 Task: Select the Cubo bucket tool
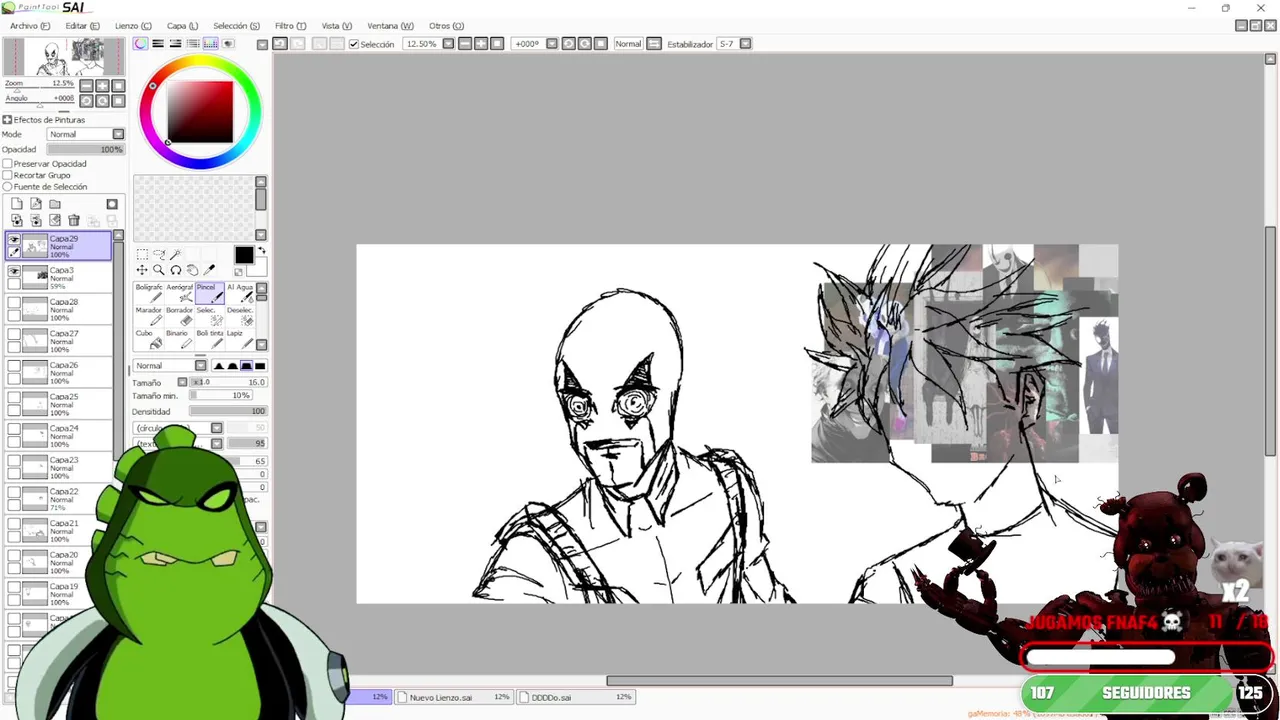pos(149,339)
